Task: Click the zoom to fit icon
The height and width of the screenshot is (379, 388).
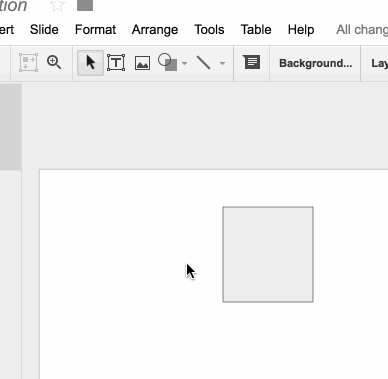Action: point(28,62)
